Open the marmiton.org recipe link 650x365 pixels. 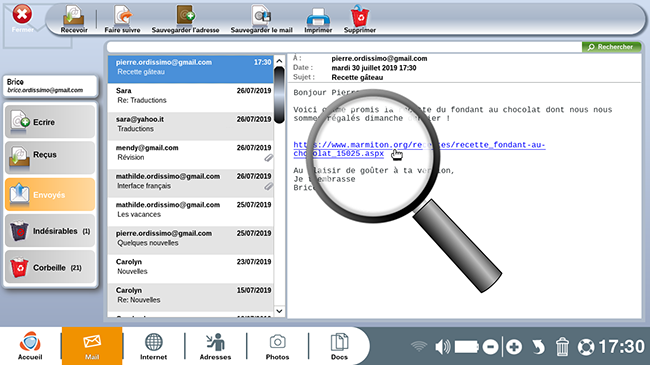coord(419,149)
